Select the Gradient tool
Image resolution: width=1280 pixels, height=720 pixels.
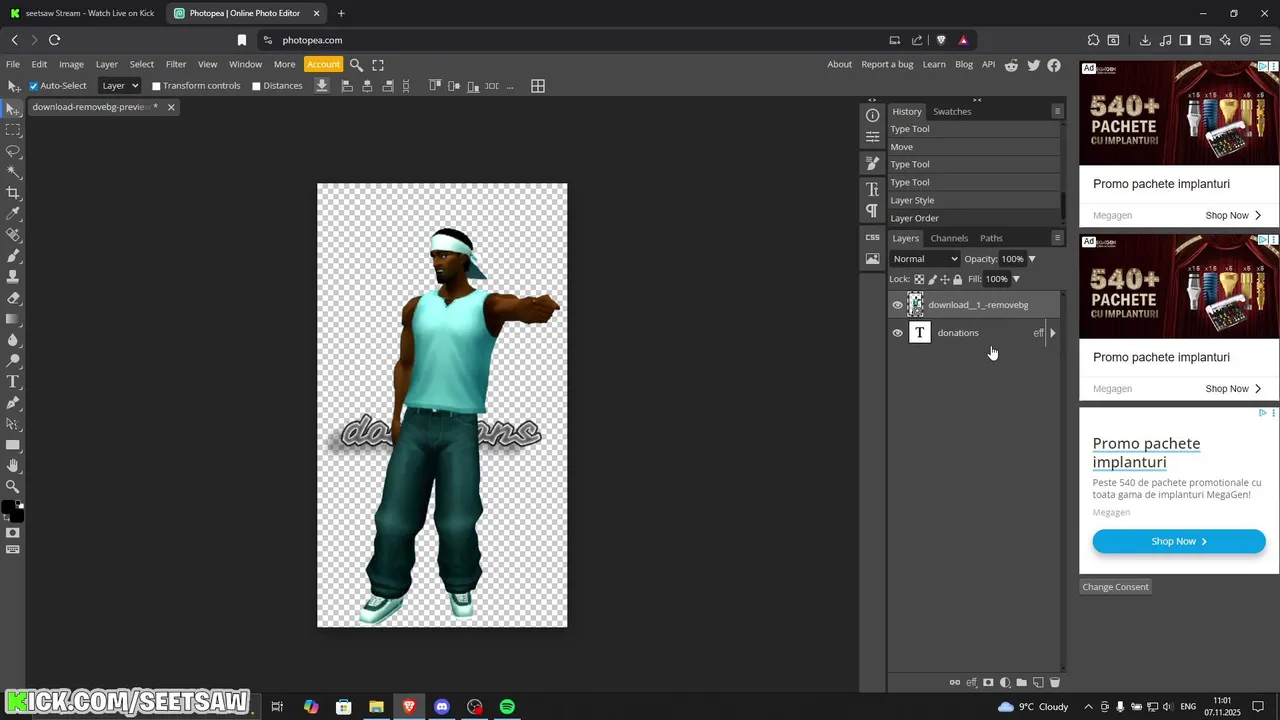point(13,319)
